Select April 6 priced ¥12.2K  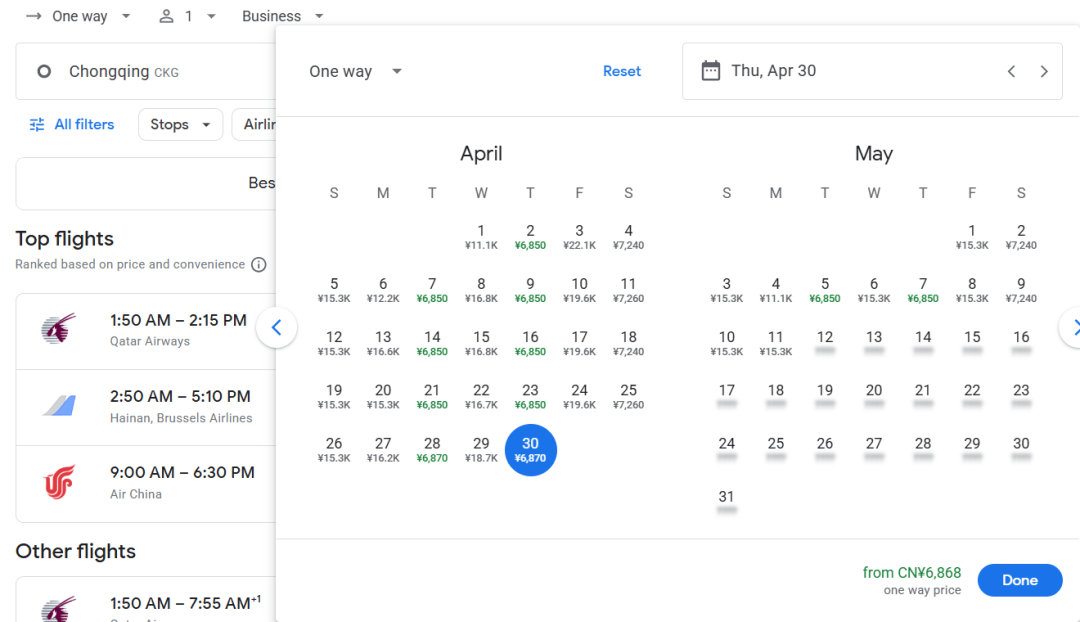[383, 290]
